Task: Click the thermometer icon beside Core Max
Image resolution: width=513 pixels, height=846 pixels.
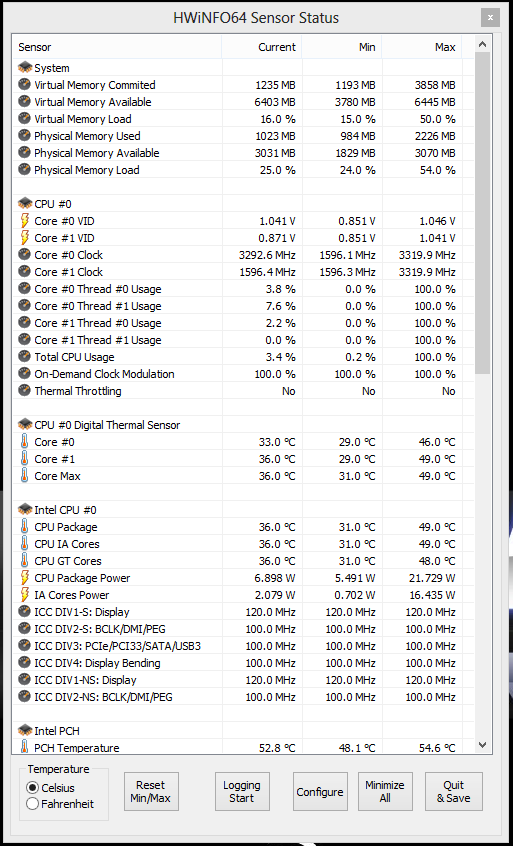Action: click(24, 476)
